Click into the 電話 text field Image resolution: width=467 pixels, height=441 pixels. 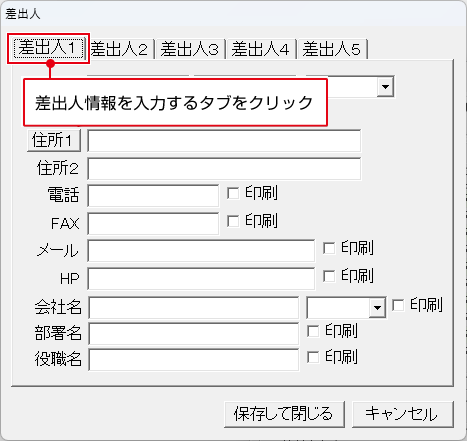153,196
